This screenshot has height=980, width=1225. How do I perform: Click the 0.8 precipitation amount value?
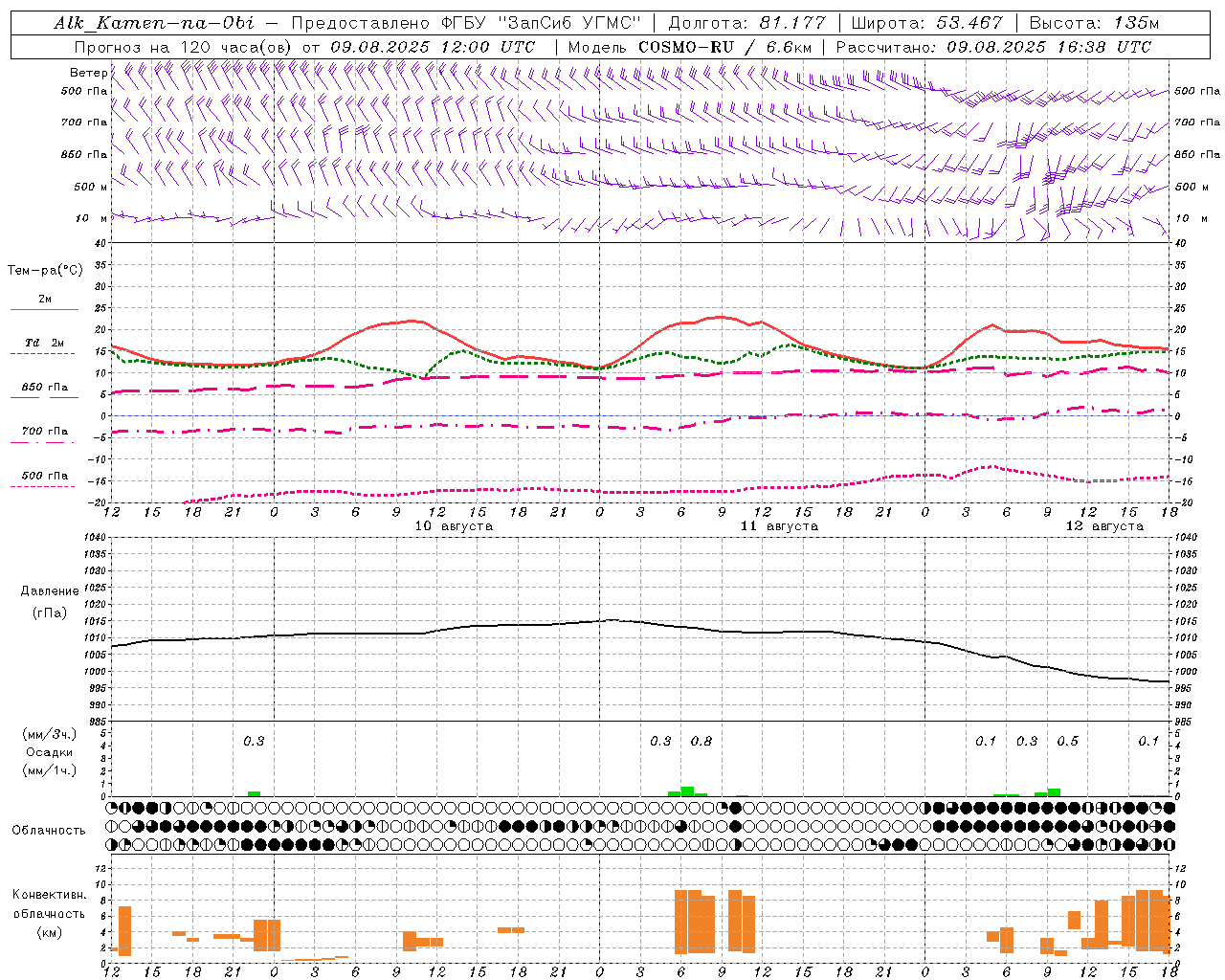pos(702,741)
